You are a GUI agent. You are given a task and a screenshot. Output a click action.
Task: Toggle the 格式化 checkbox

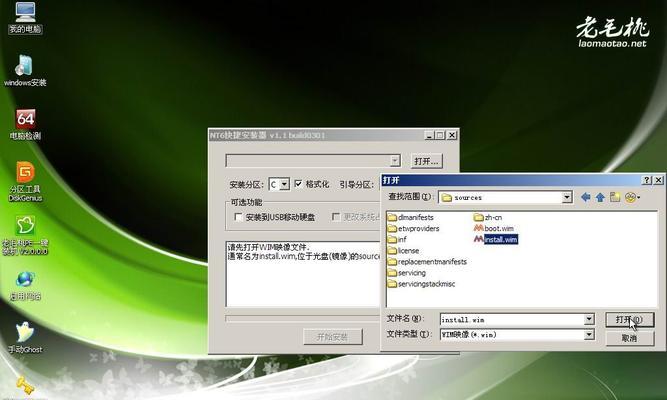tap(299, 184)
